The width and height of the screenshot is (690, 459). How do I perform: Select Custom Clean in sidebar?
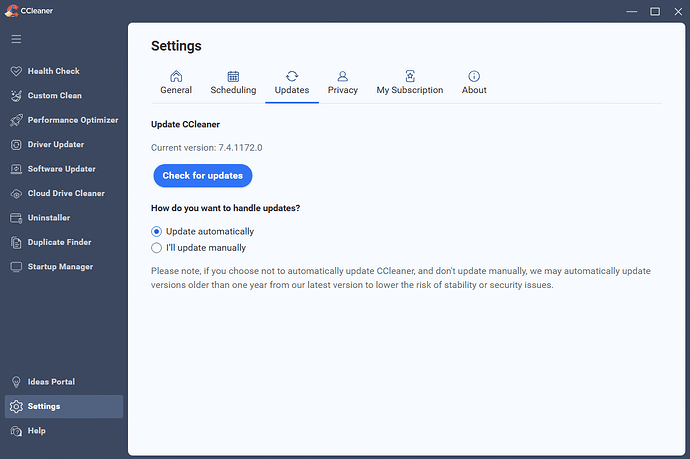coord(54,96)
